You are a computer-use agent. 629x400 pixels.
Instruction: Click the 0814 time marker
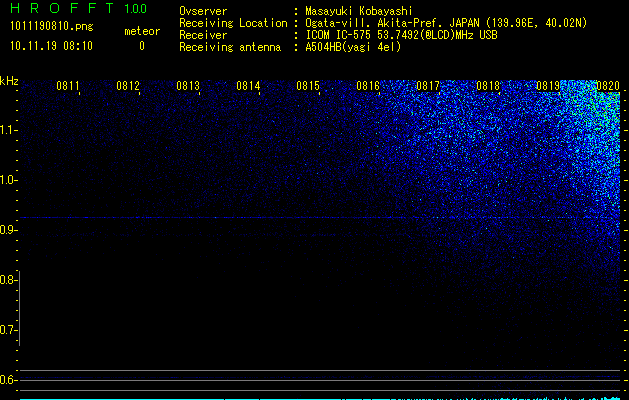(x=248, y=86)
